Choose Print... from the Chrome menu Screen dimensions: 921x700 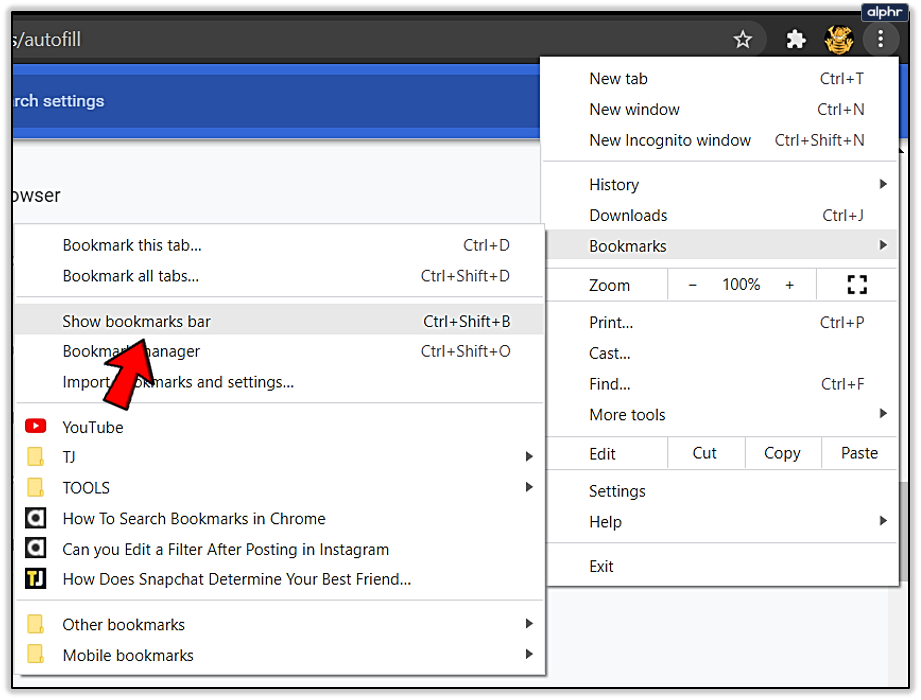(720, 322)
